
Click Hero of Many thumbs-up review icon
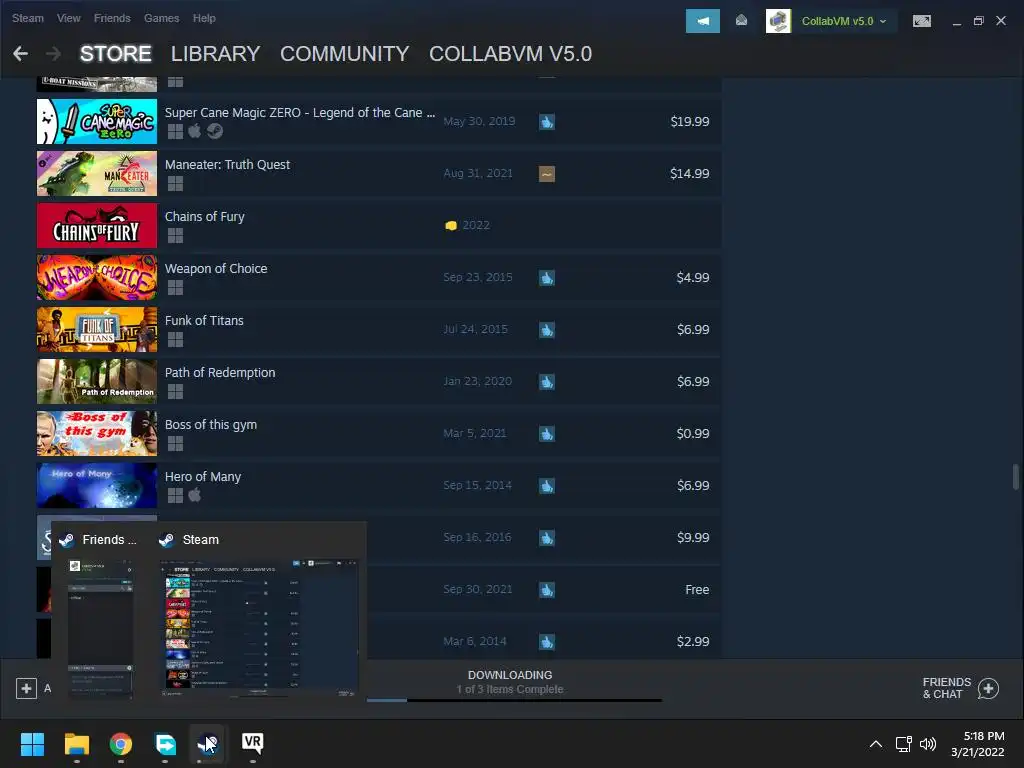(547, 486)
